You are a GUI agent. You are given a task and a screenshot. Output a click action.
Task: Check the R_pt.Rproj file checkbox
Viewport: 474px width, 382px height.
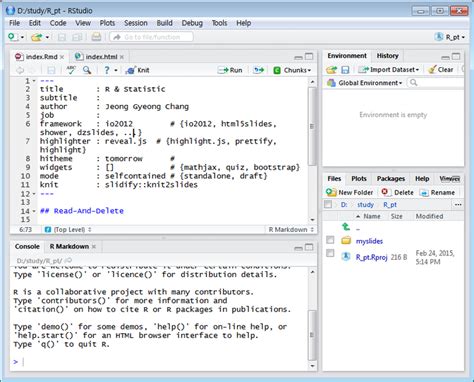coord(330,253)
